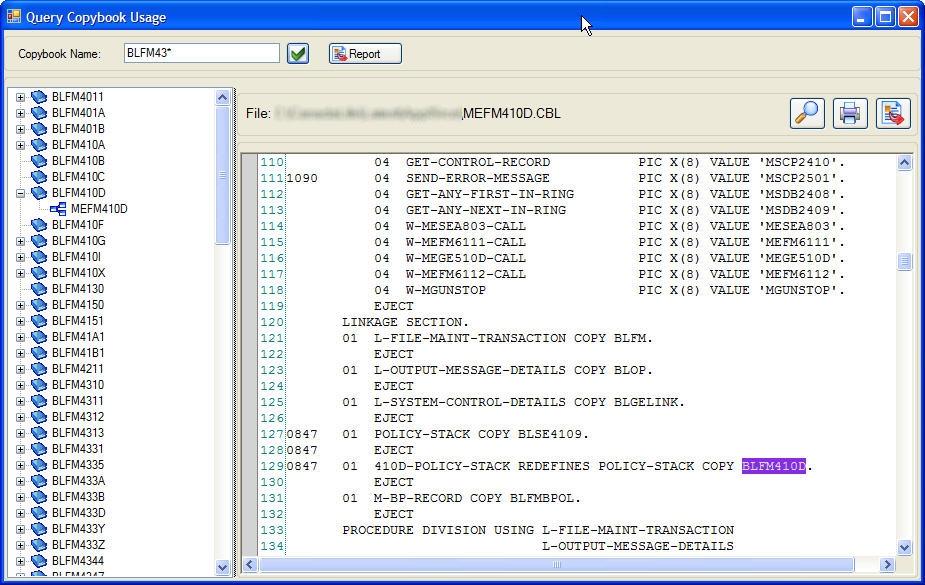
Task: Click the BLFM4311 copybook book icon
Action: 39,400
